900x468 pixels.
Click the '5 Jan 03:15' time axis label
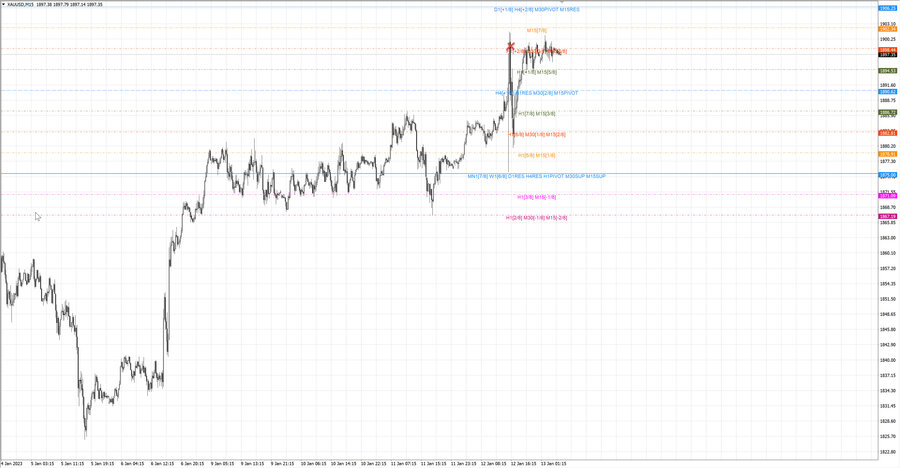point(42,463)
